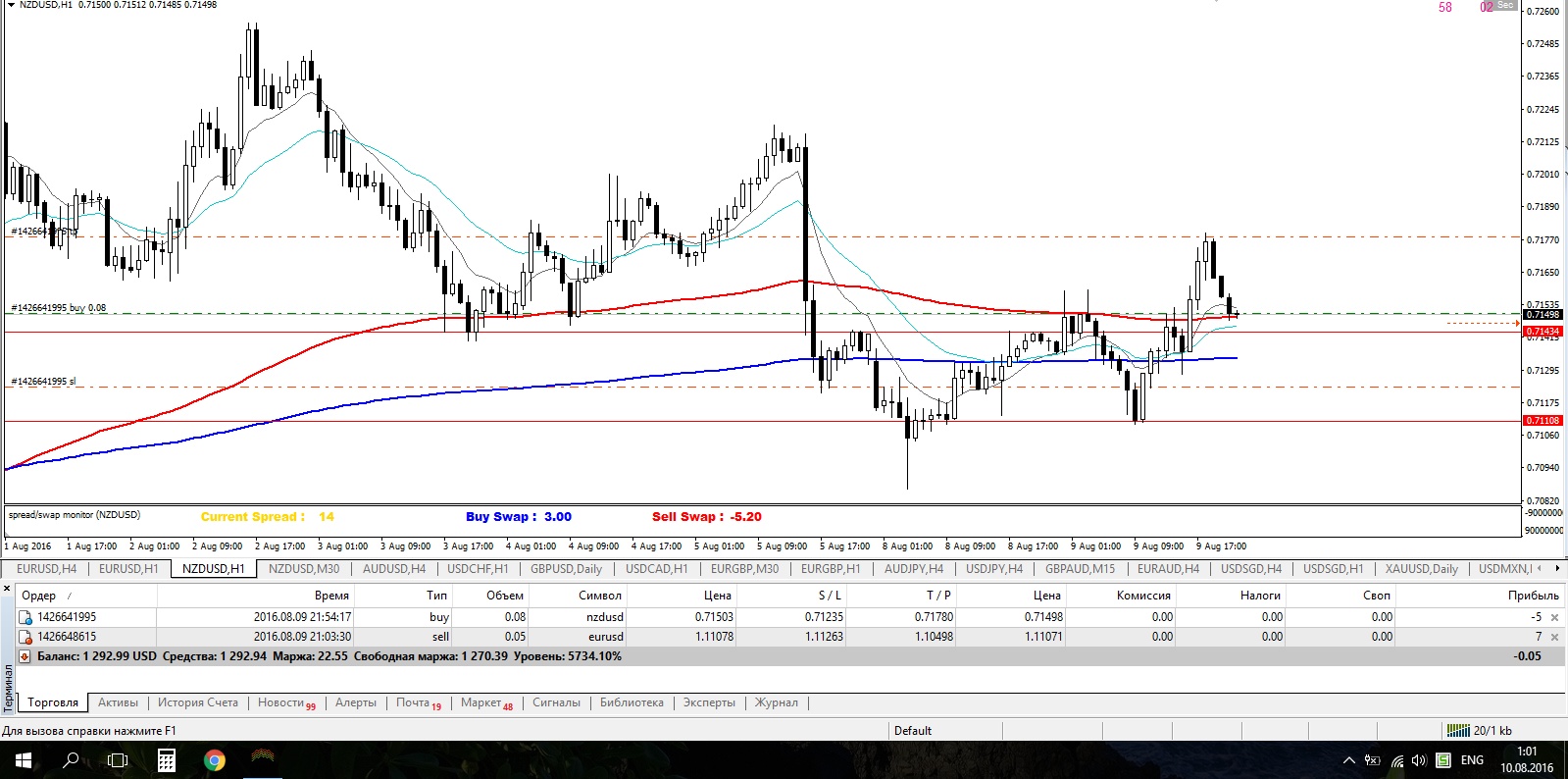Show hidden system tray icons
The width and height of the screenshot is (1568, 779).
[1349, 760]
